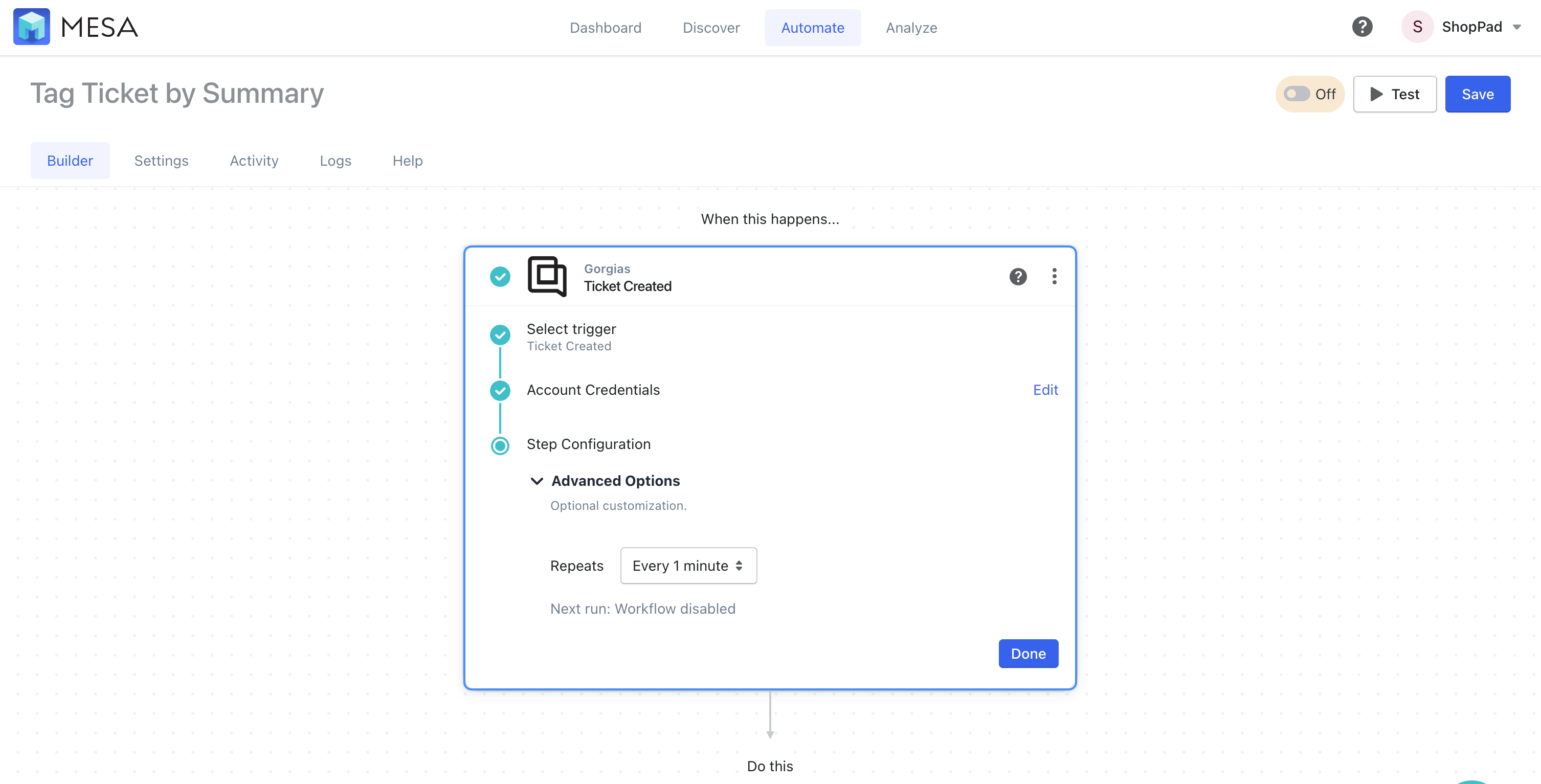Open the ShopPad account dropdown arrow
This screenshot has height=784, width=1541.
point(1517,28)
